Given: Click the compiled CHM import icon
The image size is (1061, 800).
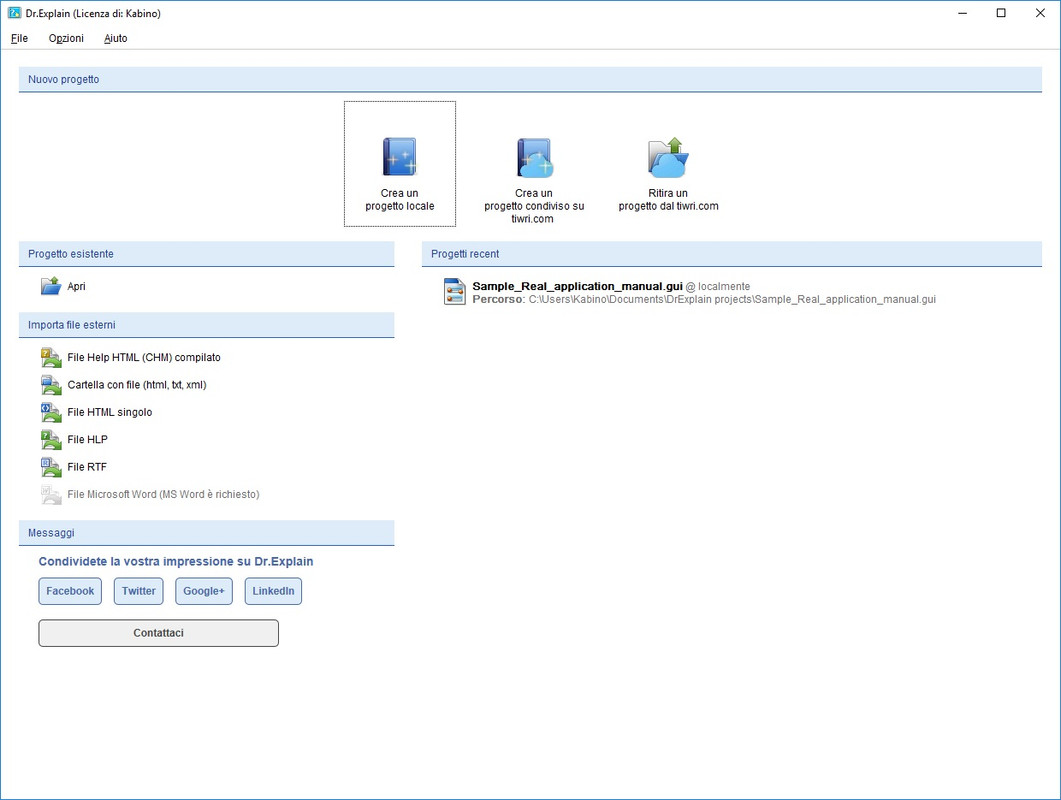Looking at the screenshot, I should [51, 357].
